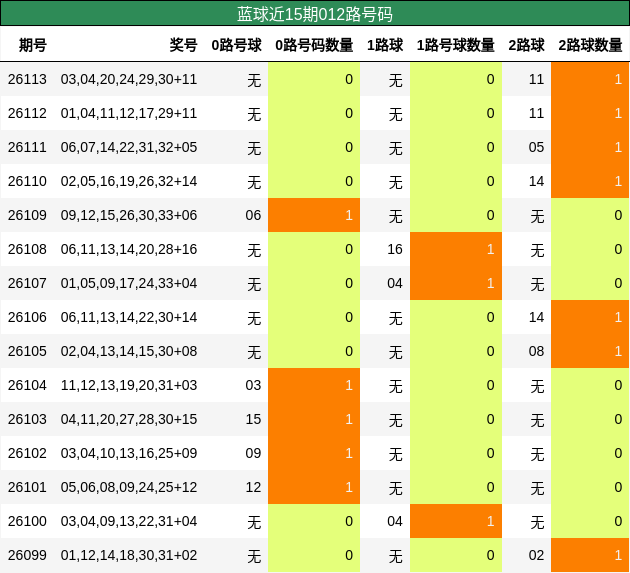
Task: Click 0路号球 value 15 in row 26103
Action: click(x=253, y=419)
